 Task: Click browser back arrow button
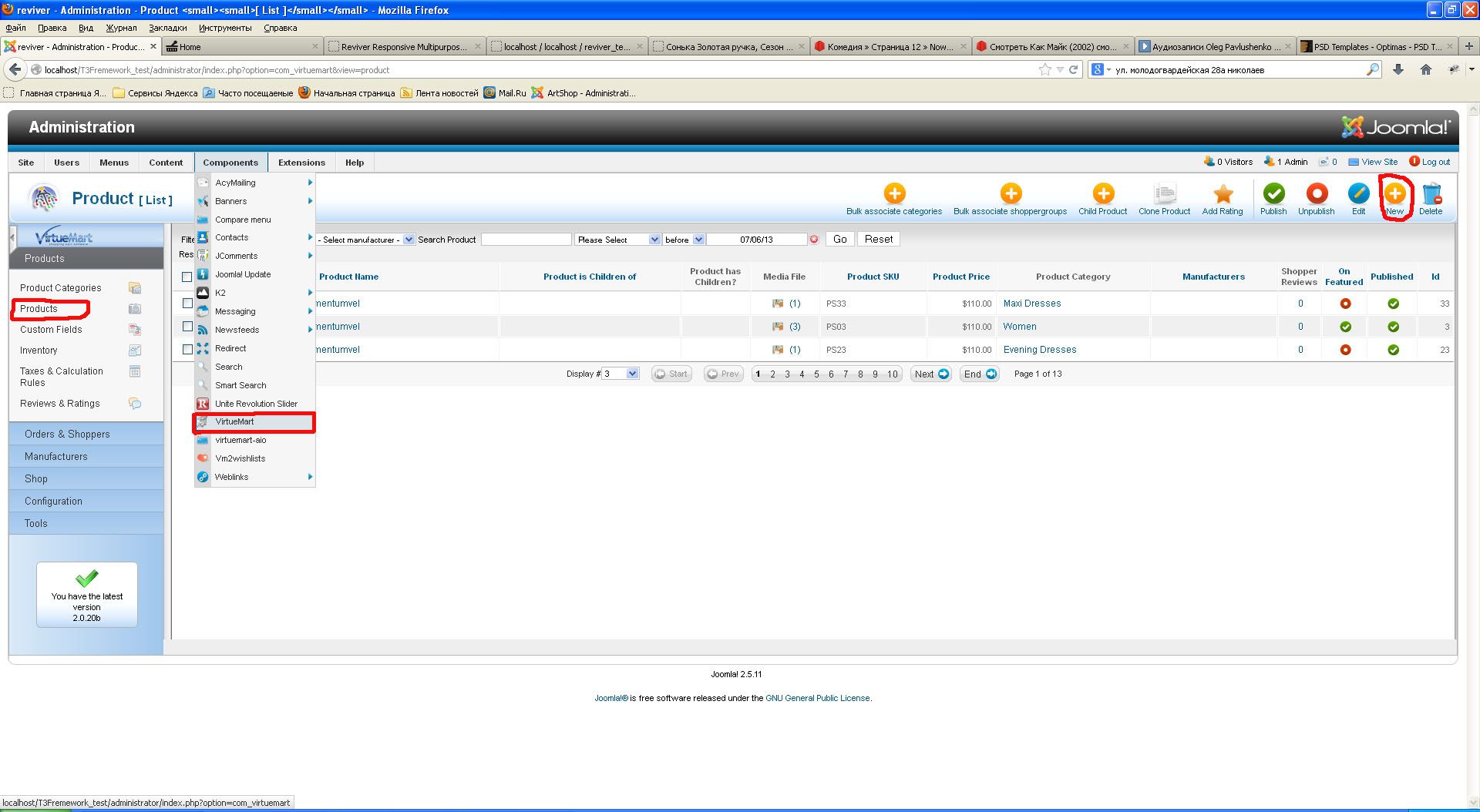click(x=15, y=69)
